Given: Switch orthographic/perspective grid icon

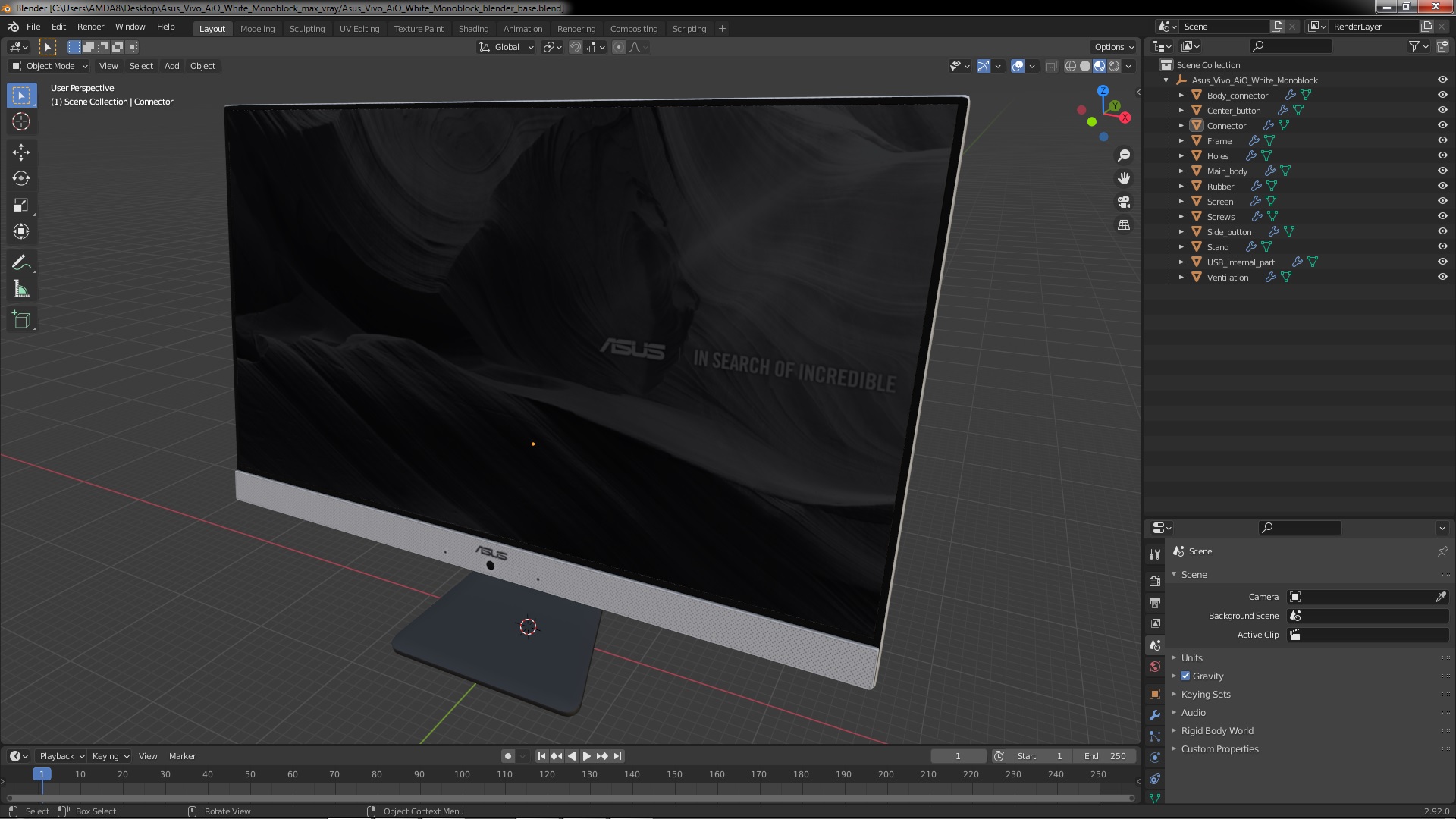Looking at the screenshot, I should pyautogui.click(x=1124, y=225).
